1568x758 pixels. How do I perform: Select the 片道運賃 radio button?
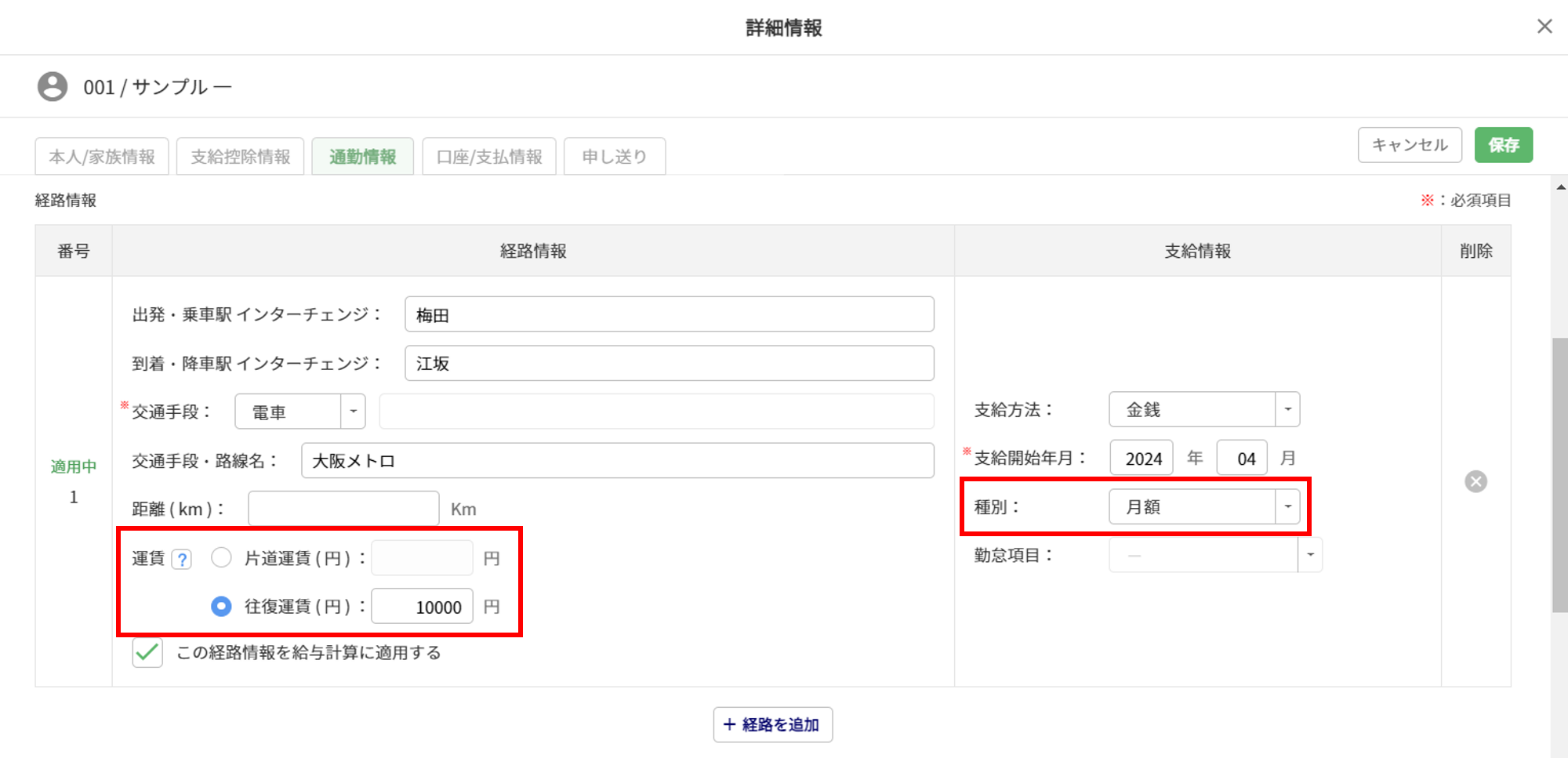point(221,557)
